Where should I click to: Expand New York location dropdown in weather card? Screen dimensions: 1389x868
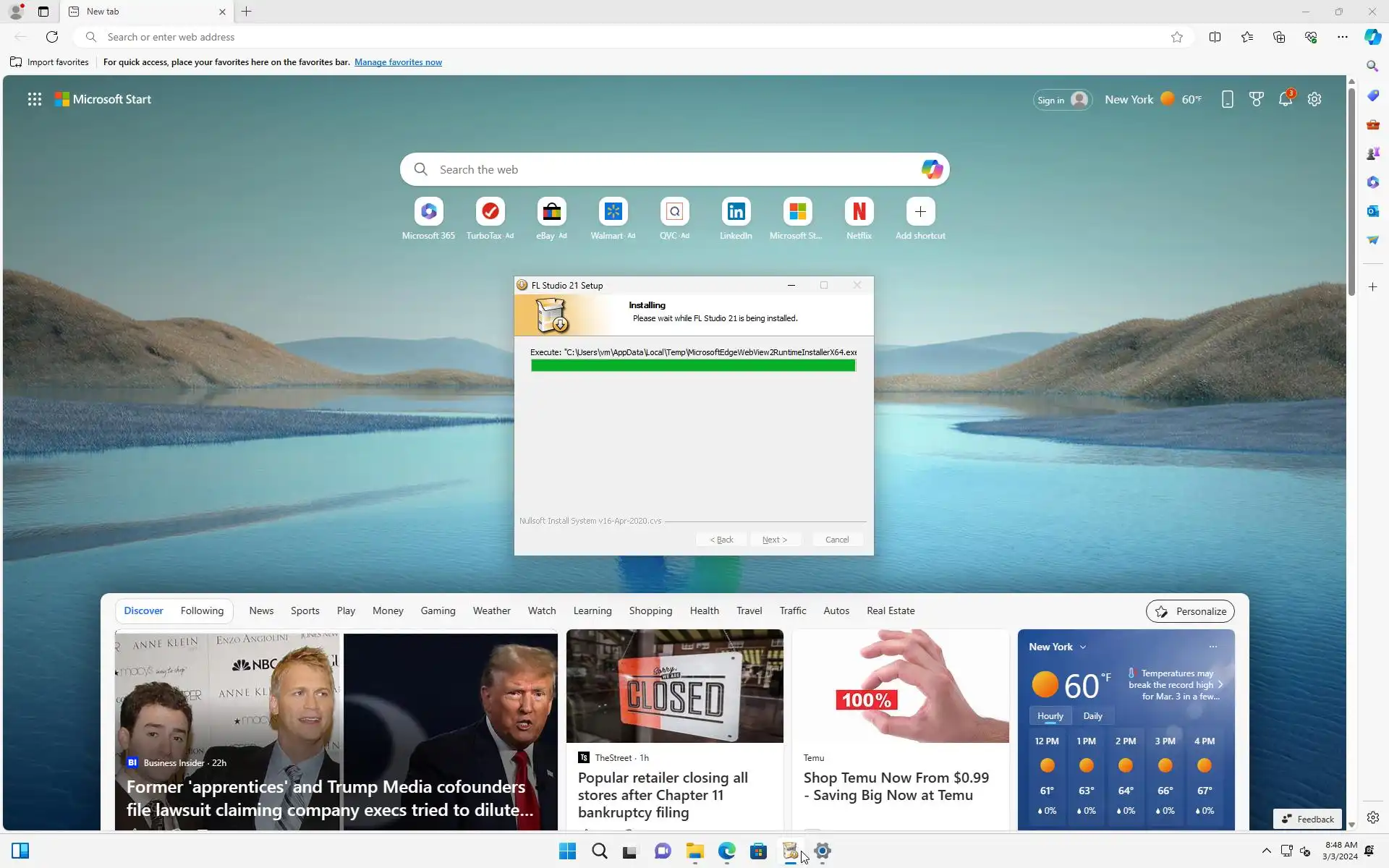click(x=1083, y=647)
